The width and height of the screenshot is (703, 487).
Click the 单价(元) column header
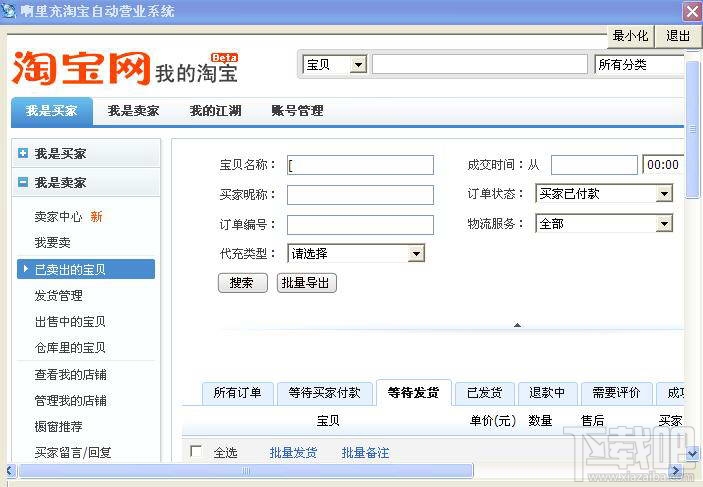pyautogui.click(x=493, y=421)
